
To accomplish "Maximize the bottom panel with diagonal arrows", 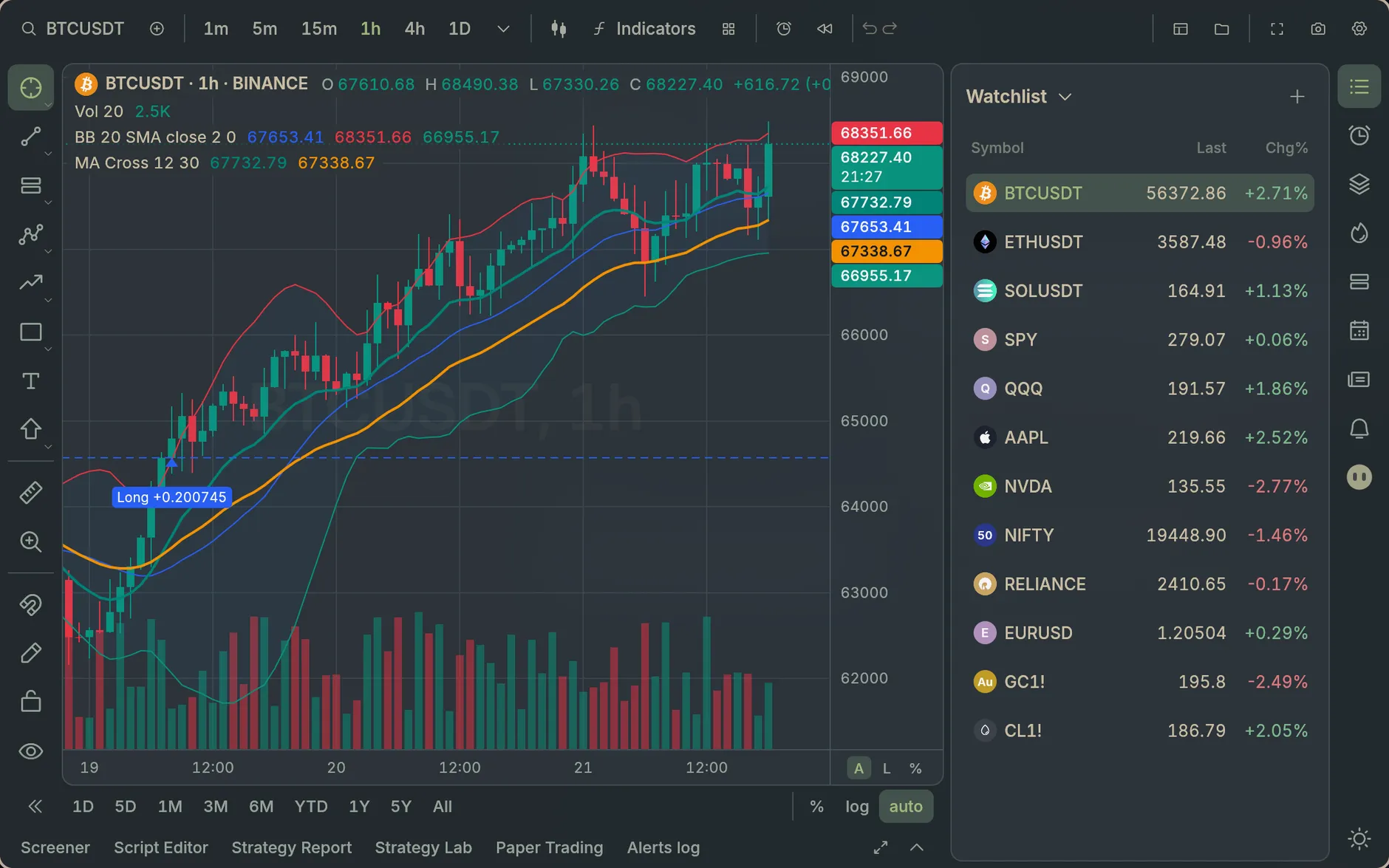I will (x=881, y=847).
